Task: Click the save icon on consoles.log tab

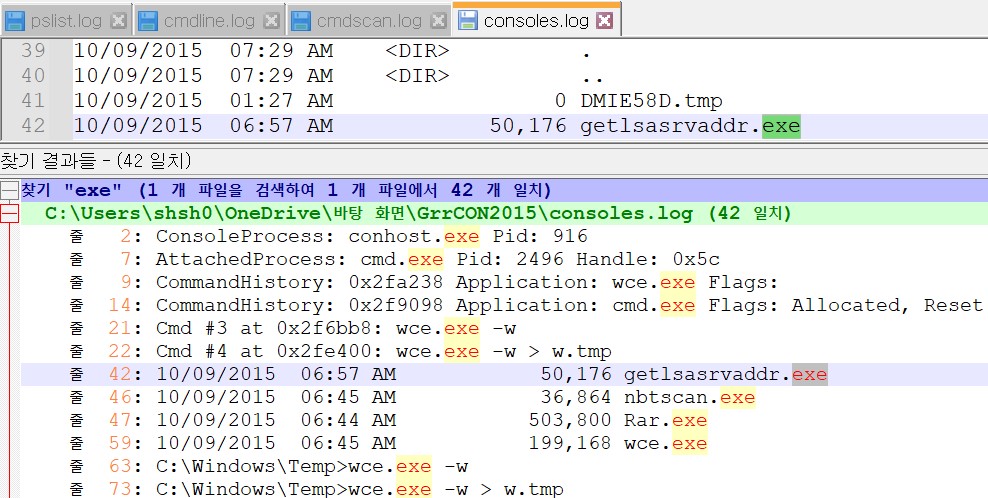Action: (x=468, y=21)
